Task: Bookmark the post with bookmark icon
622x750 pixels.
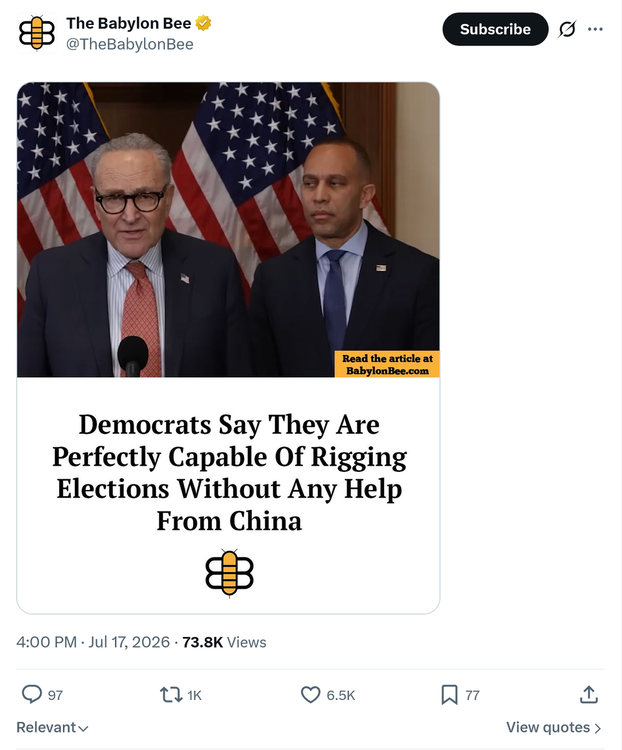Action: click(x=449, y=695)
